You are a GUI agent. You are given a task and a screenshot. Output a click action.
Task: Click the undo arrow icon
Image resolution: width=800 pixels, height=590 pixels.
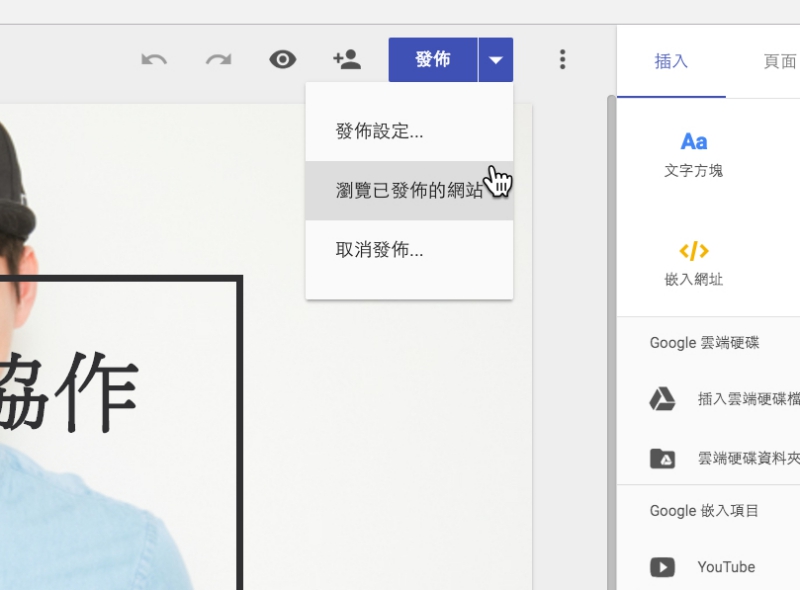(154, 60)
